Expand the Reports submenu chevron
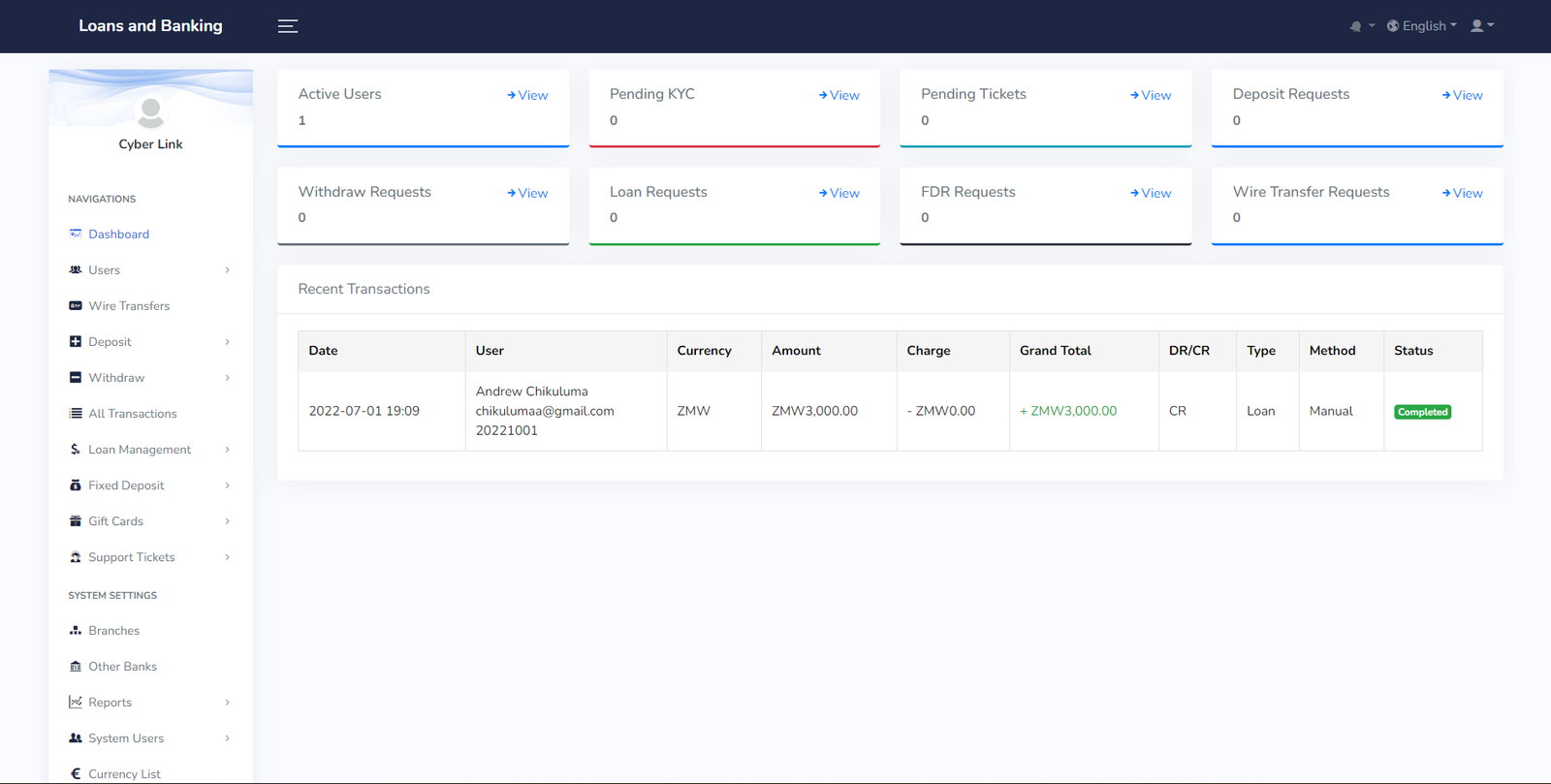 [x=228, y=703]
